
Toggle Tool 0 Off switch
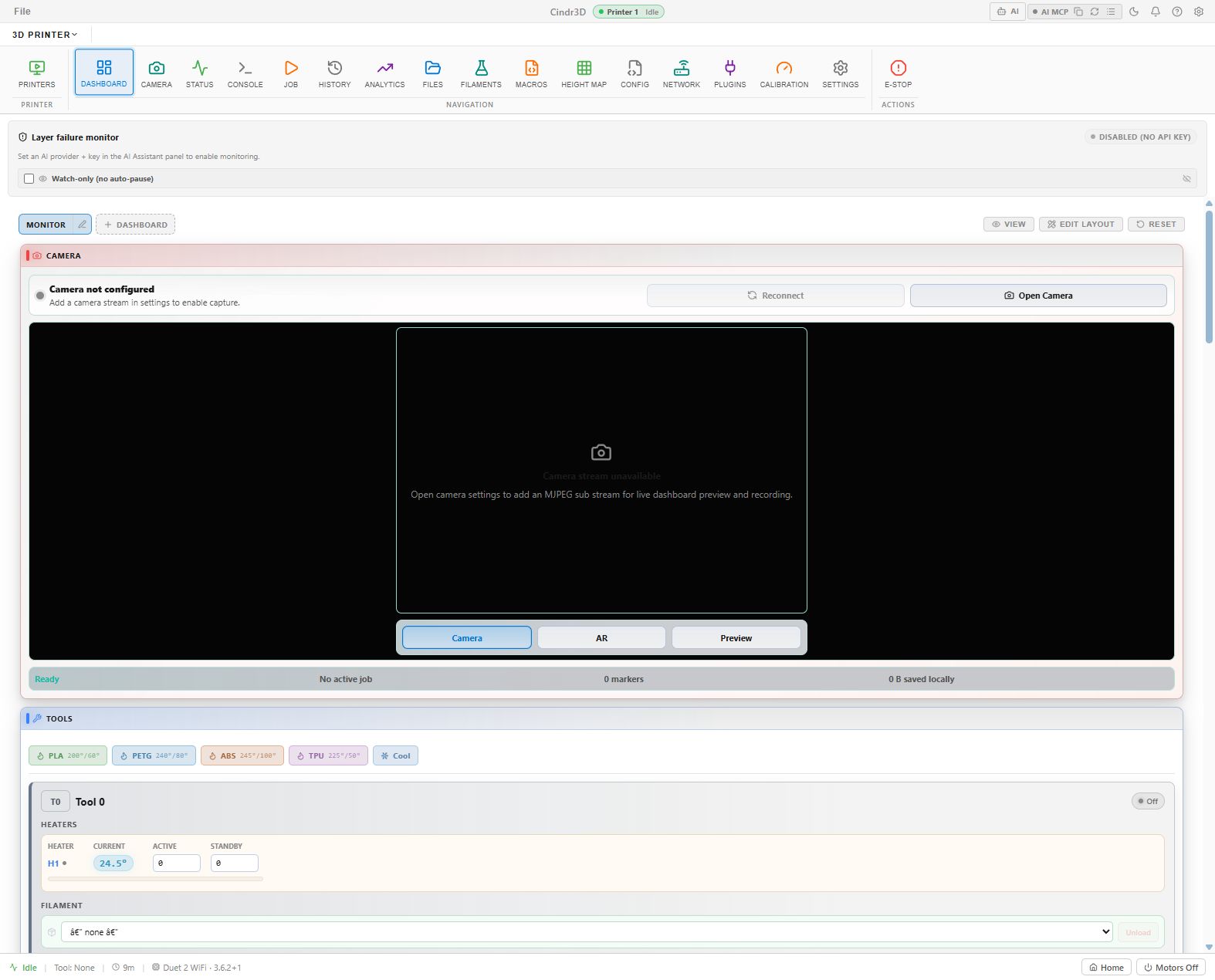(x=1148, y=801)
